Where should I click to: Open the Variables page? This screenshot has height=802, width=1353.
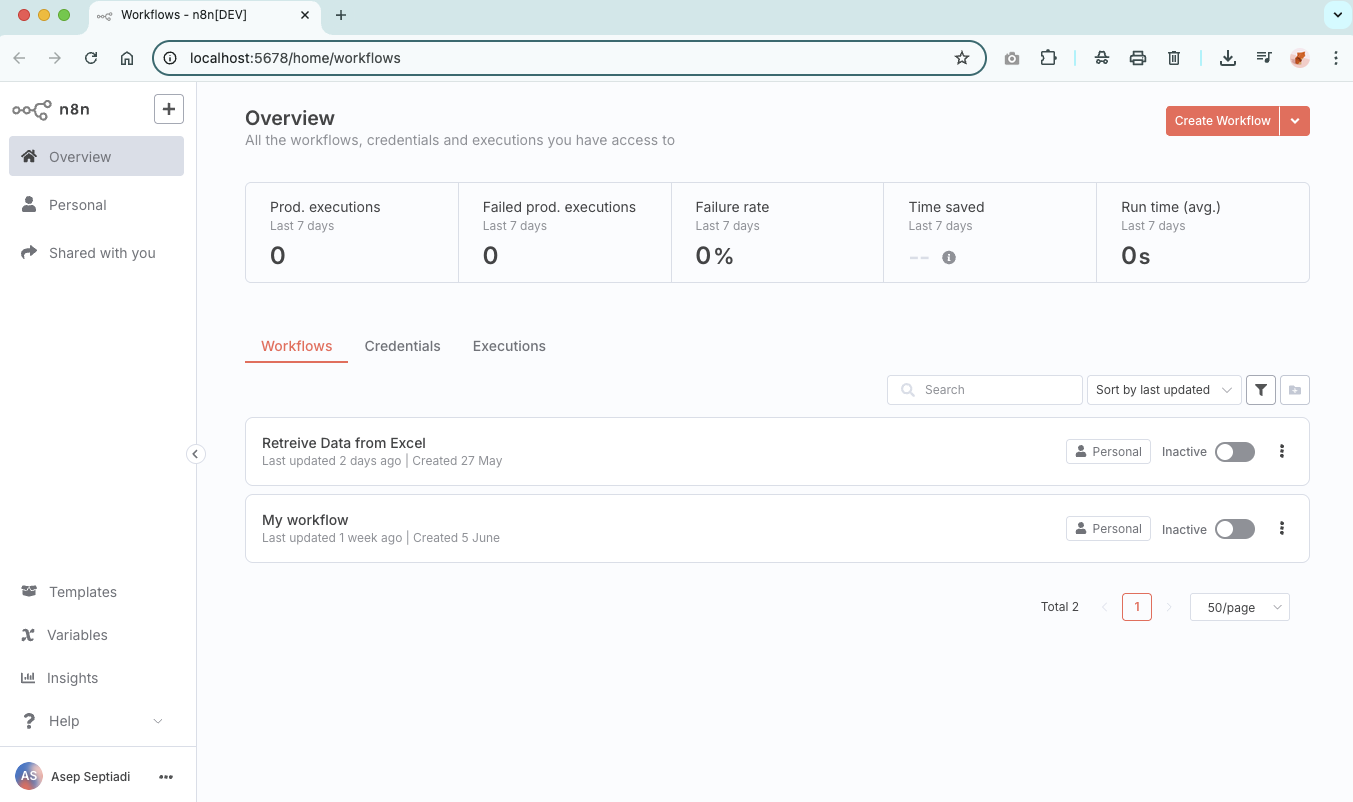pyautogui.click(x=96, y=635)
